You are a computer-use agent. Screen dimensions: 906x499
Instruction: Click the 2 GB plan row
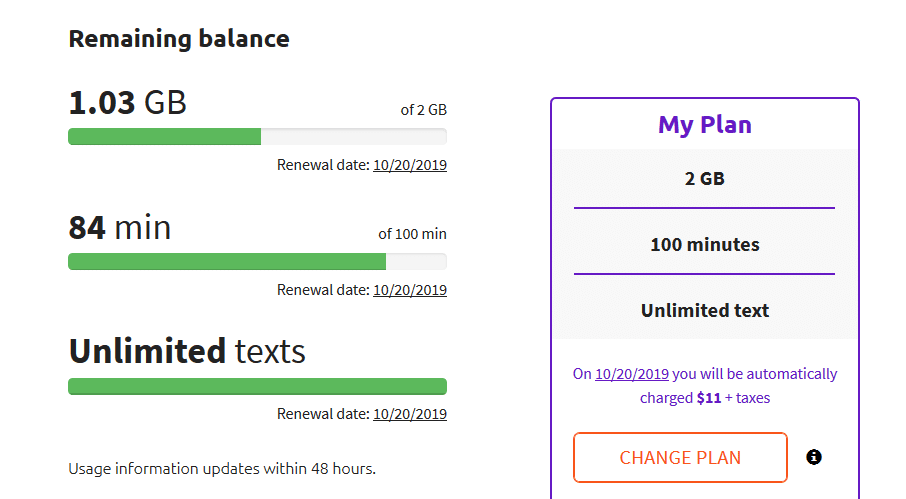pyautogui.click(x=704, y=178)
